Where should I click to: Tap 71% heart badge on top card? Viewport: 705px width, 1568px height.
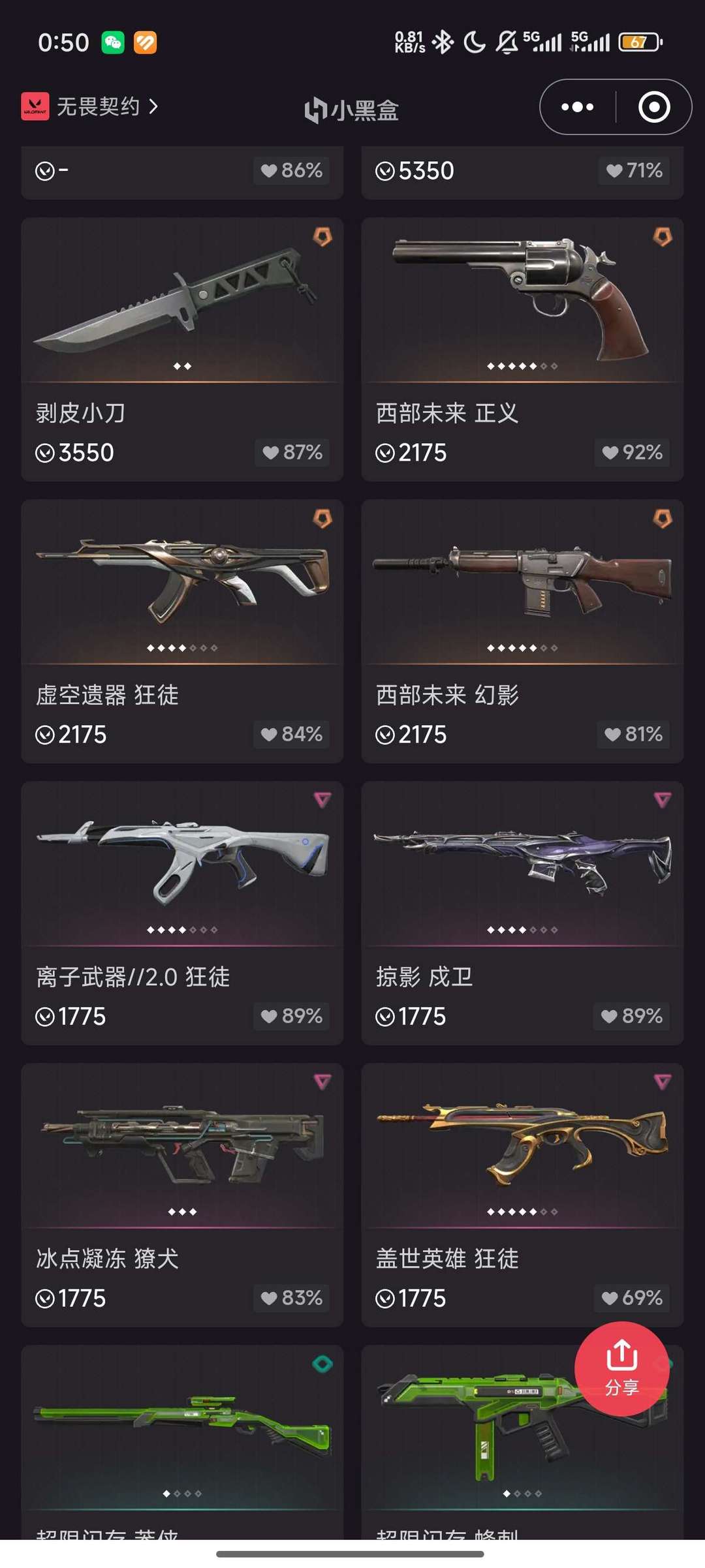pyautogui.click(x=634, y=170)
